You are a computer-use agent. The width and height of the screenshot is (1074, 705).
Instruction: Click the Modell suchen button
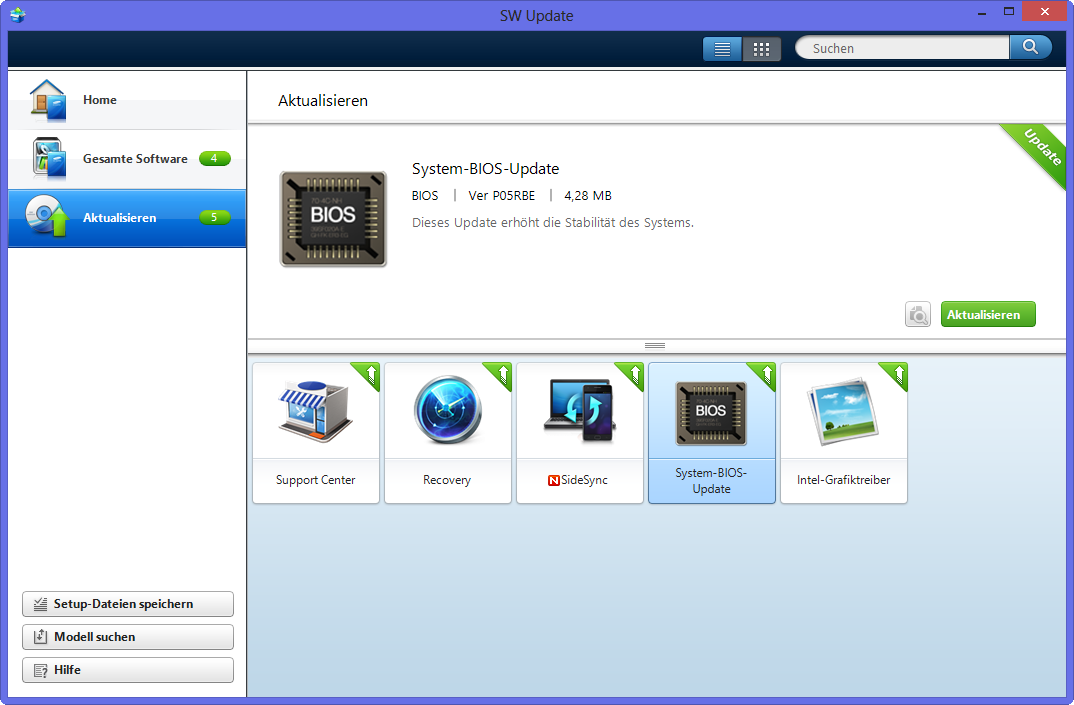pyautogui.click(x=127, y=637)
